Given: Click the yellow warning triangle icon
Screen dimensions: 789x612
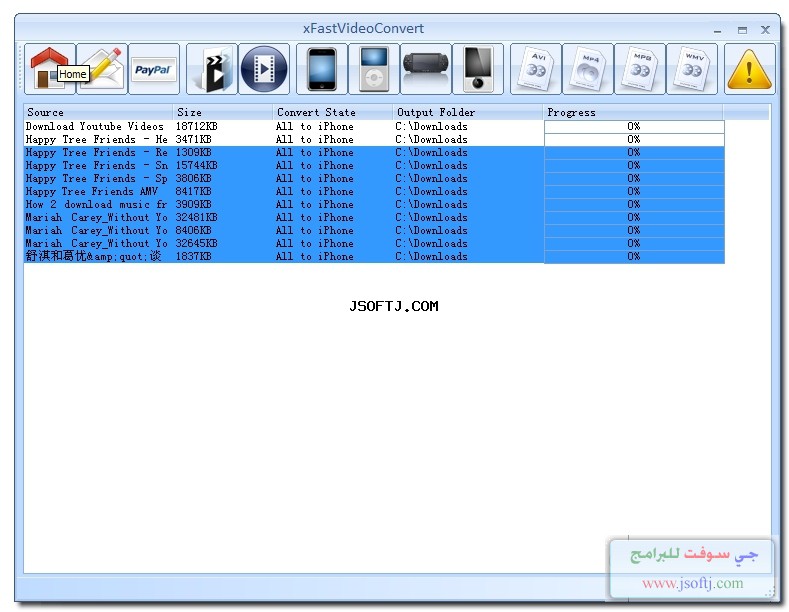Looking at the screenshot, I should pos(750,68).
